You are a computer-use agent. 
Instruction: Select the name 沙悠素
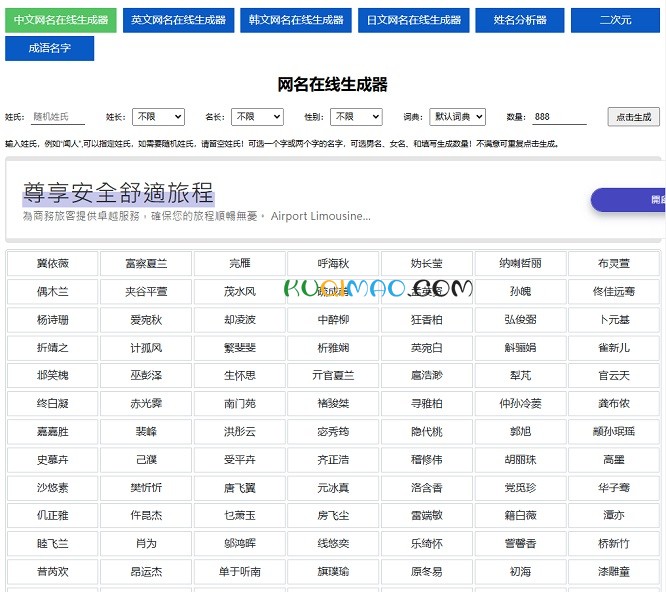click(53, 488)
